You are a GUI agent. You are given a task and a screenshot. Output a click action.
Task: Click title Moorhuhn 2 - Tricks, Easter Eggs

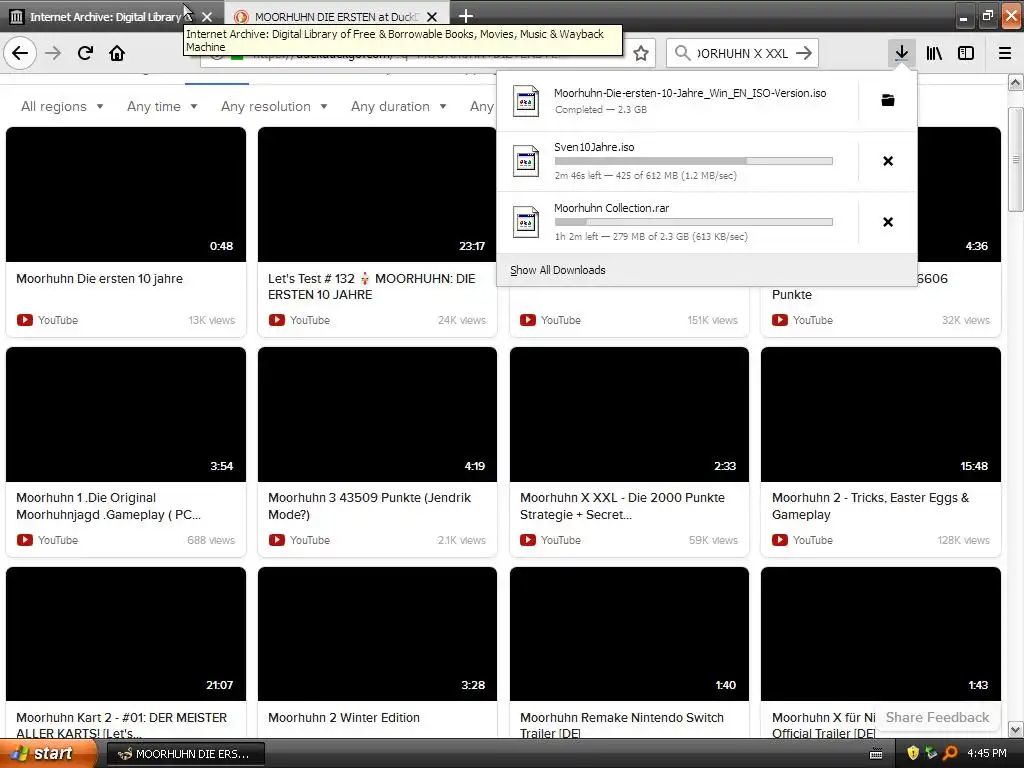(870, 505)
